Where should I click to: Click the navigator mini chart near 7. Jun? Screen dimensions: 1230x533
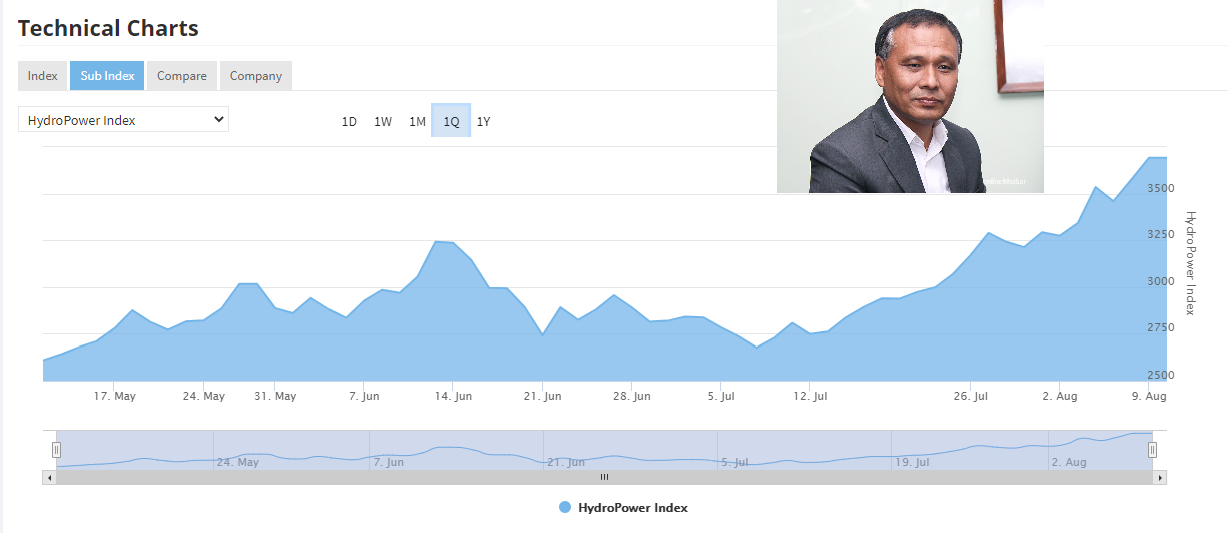(x=389, y=455)
